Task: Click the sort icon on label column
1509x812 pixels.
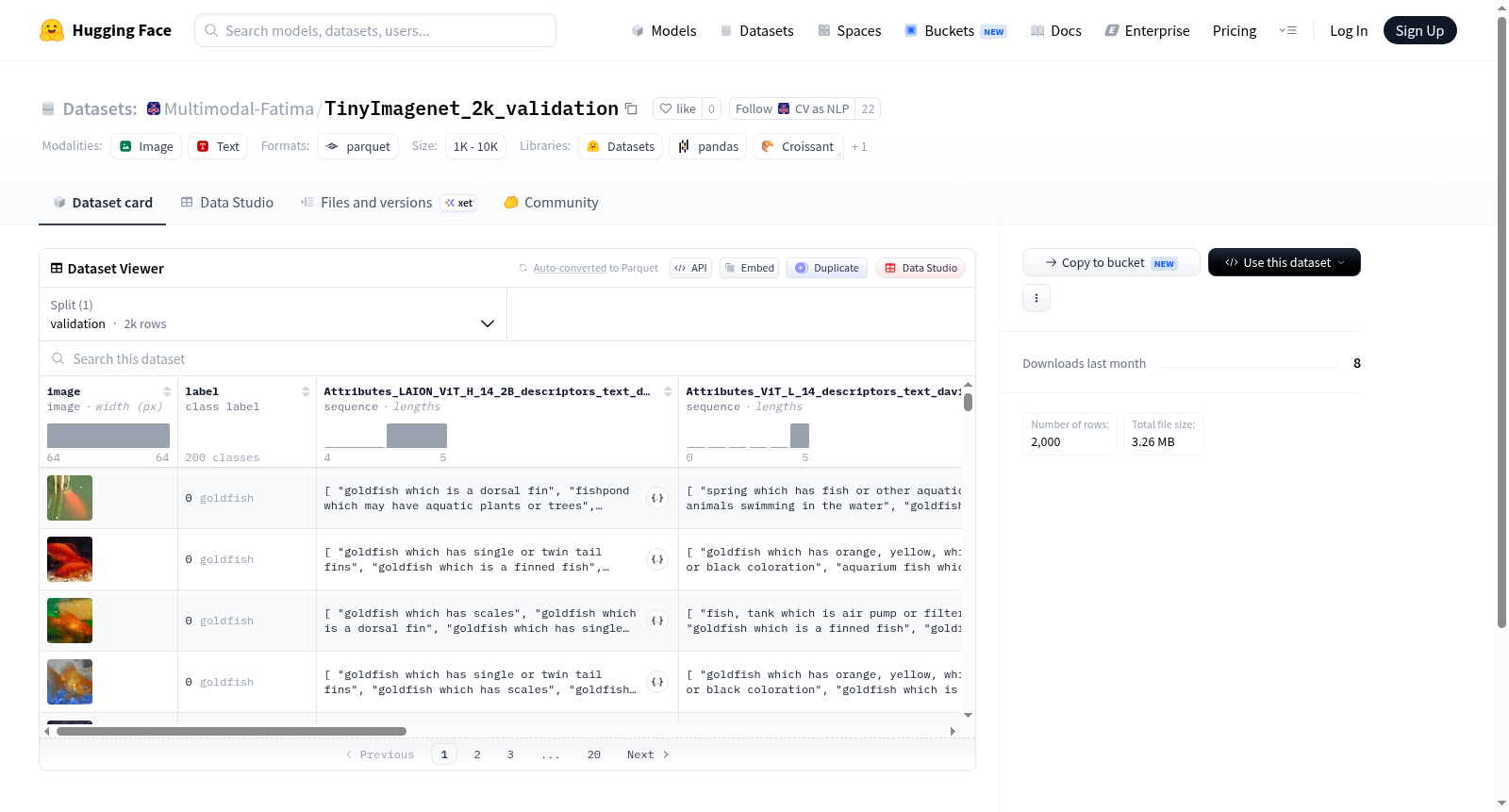Action: [x=306, y=391]
